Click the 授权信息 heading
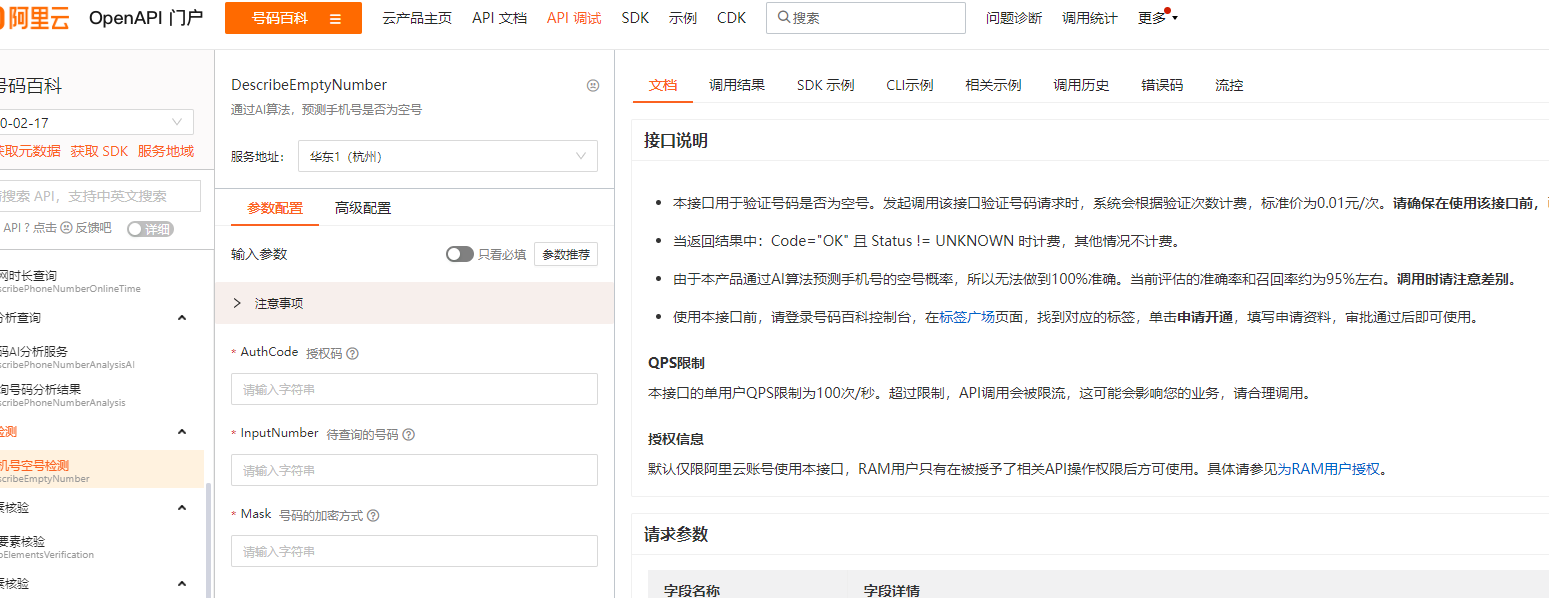 (676, 439)
